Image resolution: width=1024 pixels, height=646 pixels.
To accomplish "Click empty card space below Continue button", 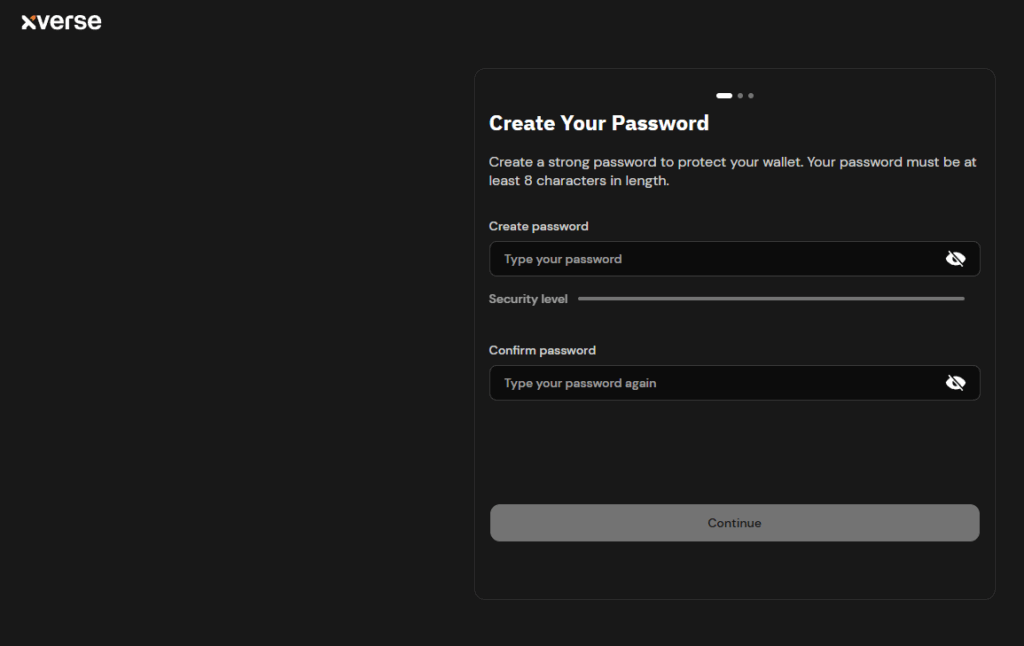I will [x=734, y=570].
